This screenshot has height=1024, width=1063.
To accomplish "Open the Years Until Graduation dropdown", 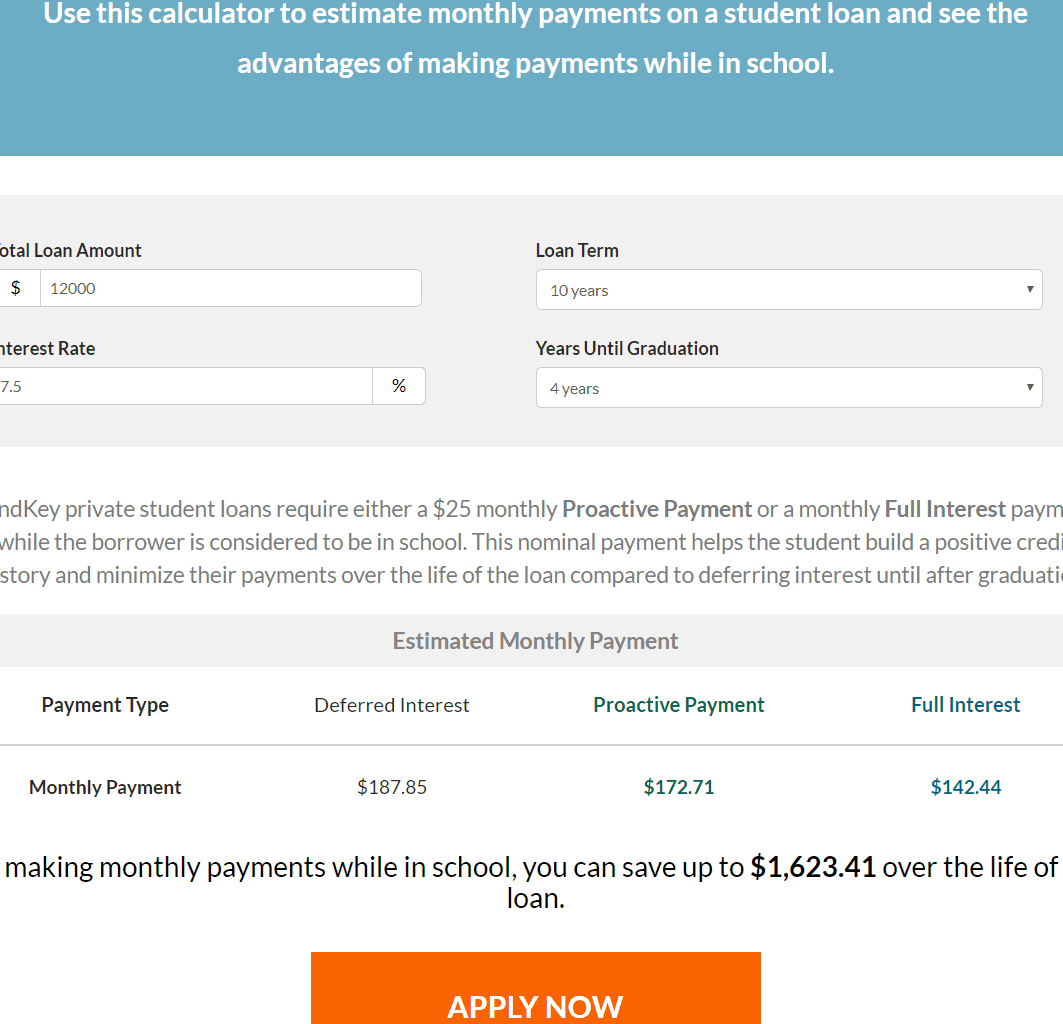I will point(789,387).
